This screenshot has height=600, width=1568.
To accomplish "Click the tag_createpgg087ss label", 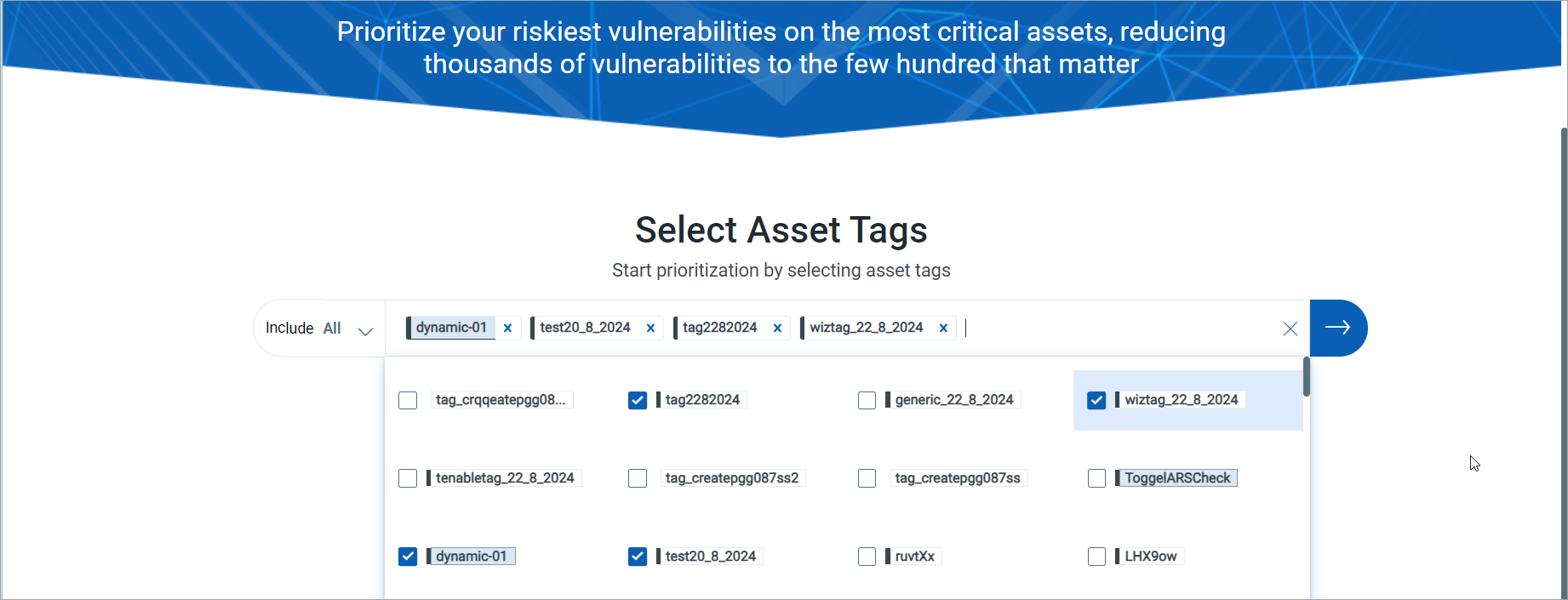I will tap(957, 478).
